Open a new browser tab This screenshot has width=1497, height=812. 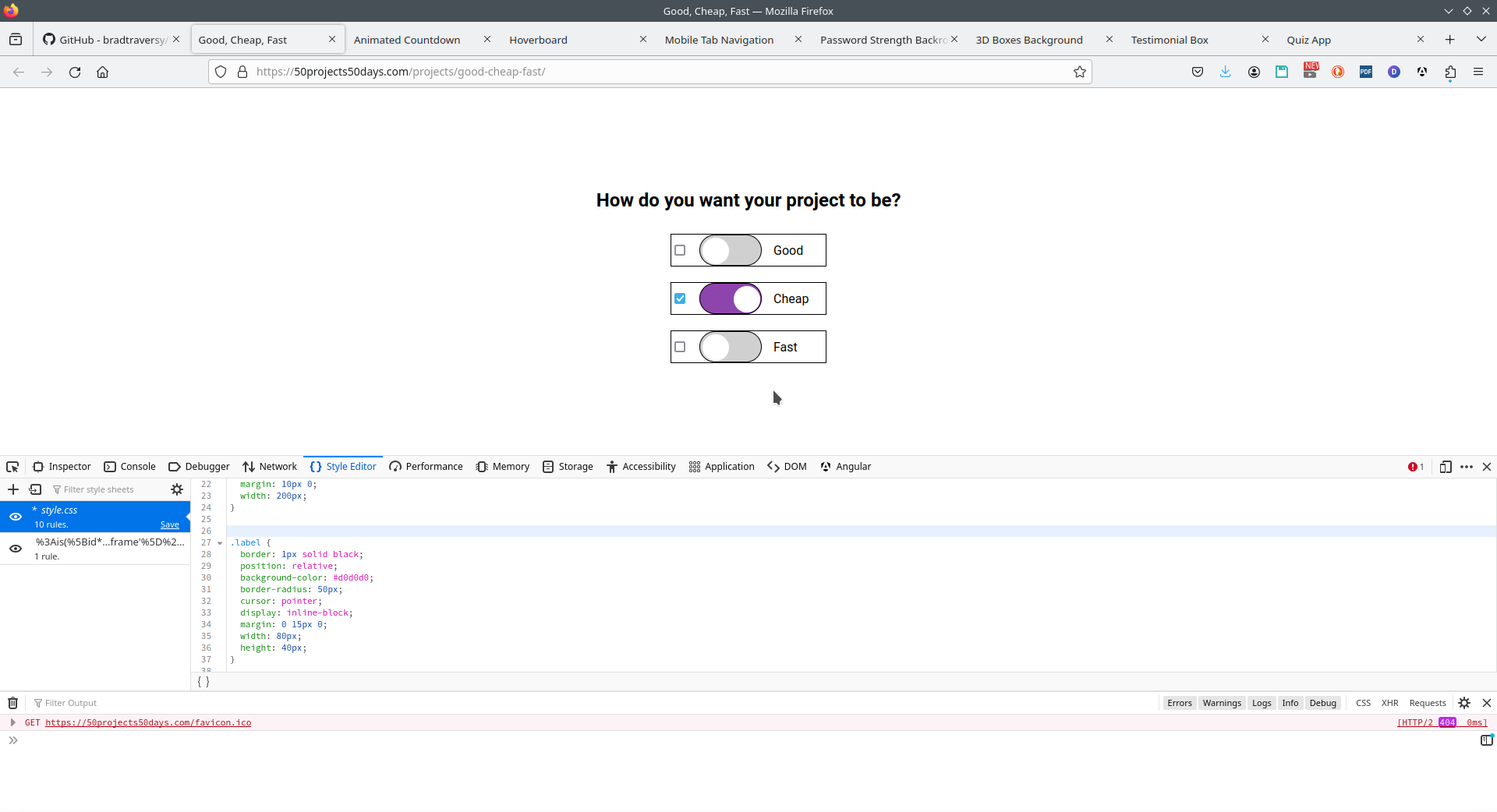pyautogui.click(x=1450, y=40)
